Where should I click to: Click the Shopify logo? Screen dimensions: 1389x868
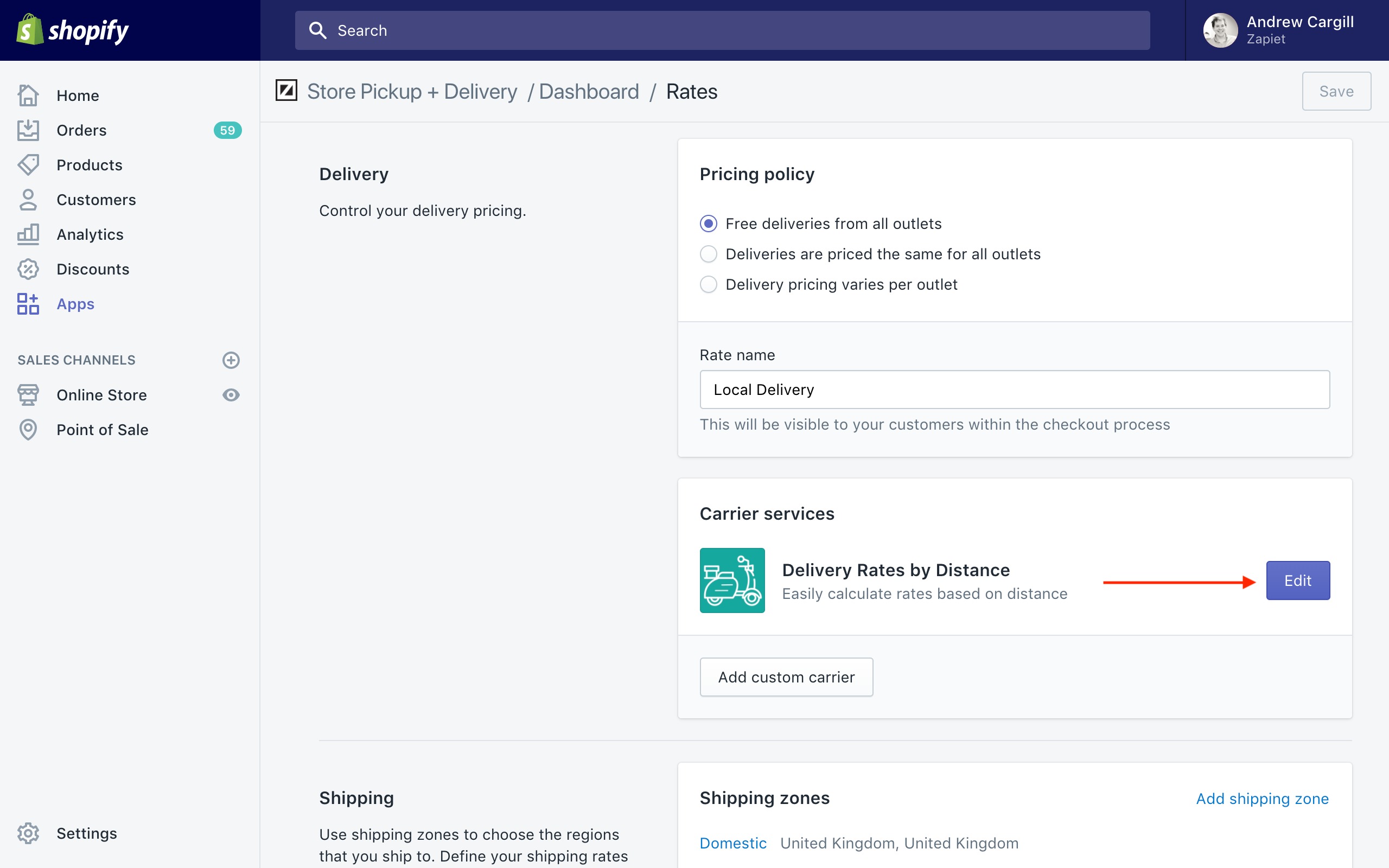click(72, 30)
